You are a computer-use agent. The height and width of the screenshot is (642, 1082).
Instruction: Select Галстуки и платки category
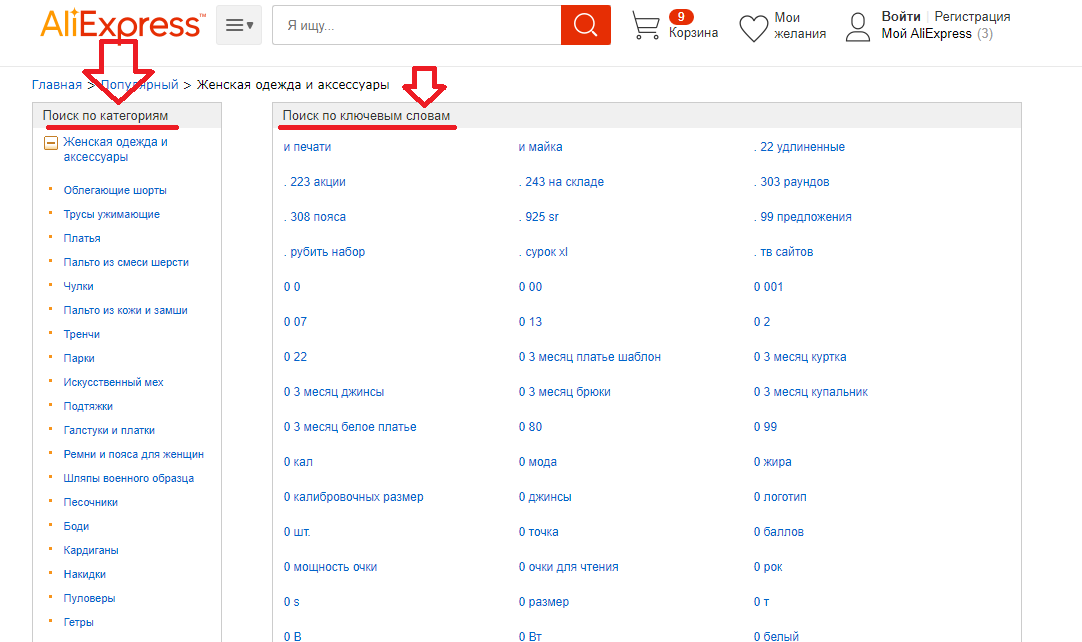pyautogui.click(x=109, y=430)
